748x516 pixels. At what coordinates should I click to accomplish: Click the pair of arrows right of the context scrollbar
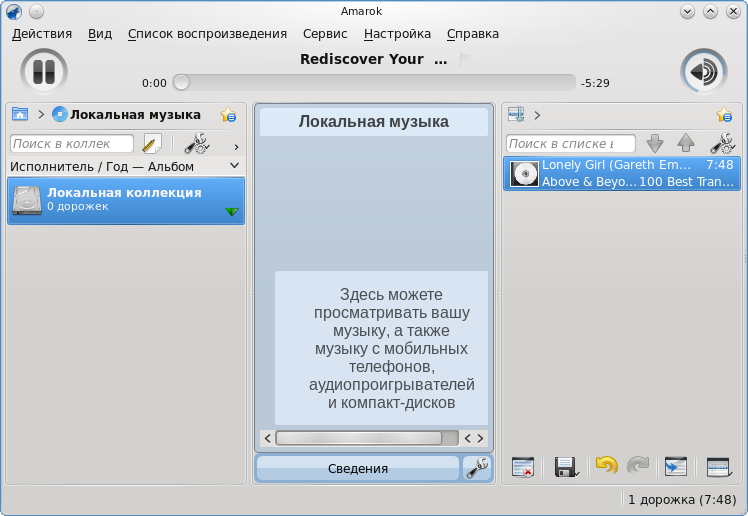[474, 438]
